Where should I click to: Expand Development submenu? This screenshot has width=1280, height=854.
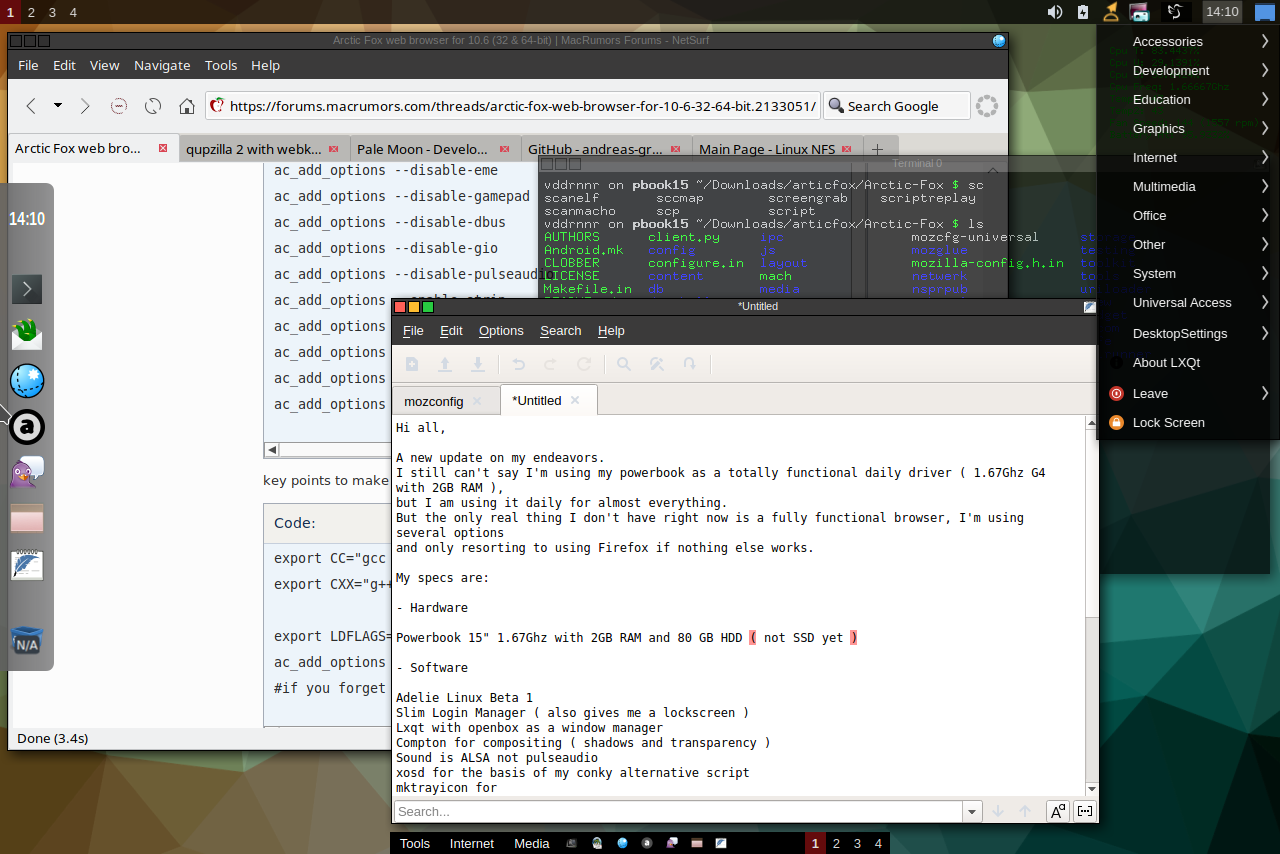click(x=1188, y=70)
